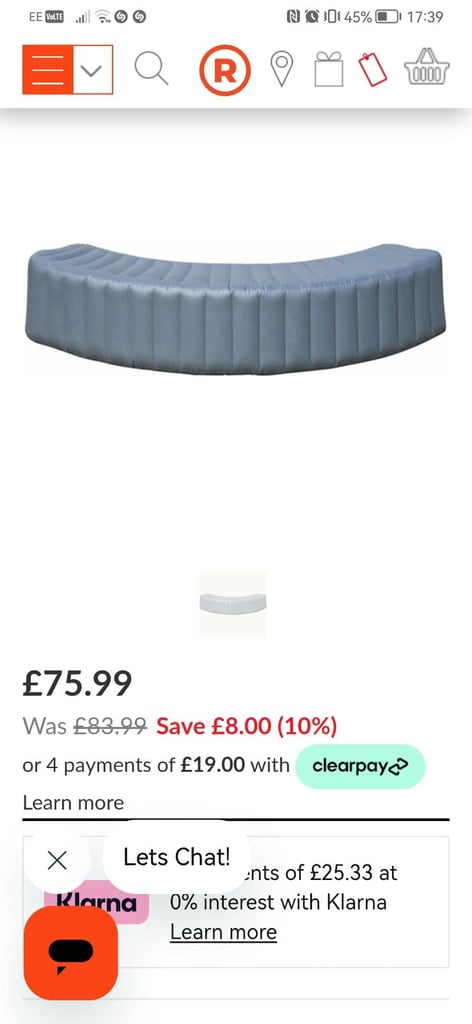Select the product thumbnail image

[233, 604]
